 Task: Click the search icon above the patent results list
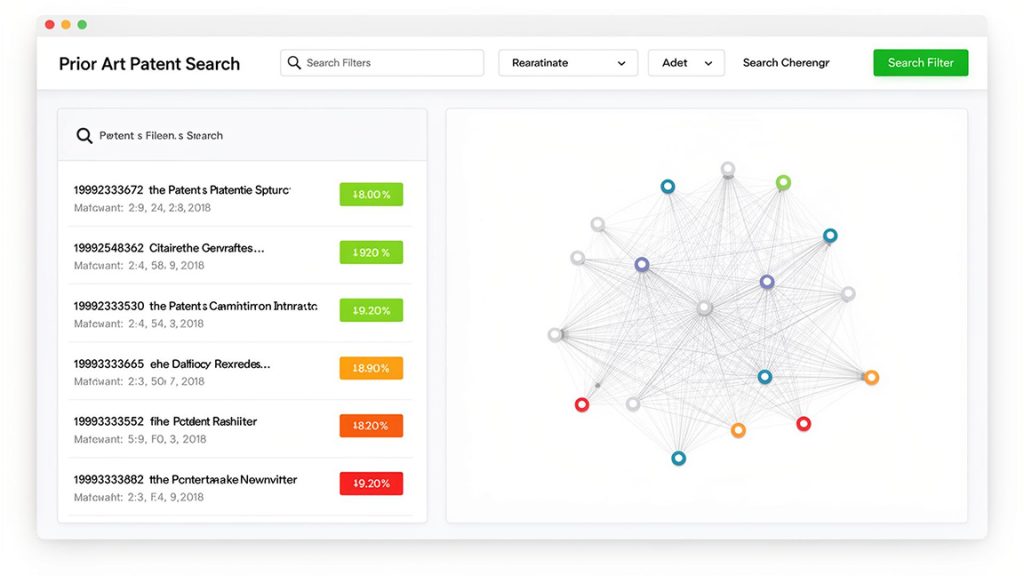(x=84, y=134)
